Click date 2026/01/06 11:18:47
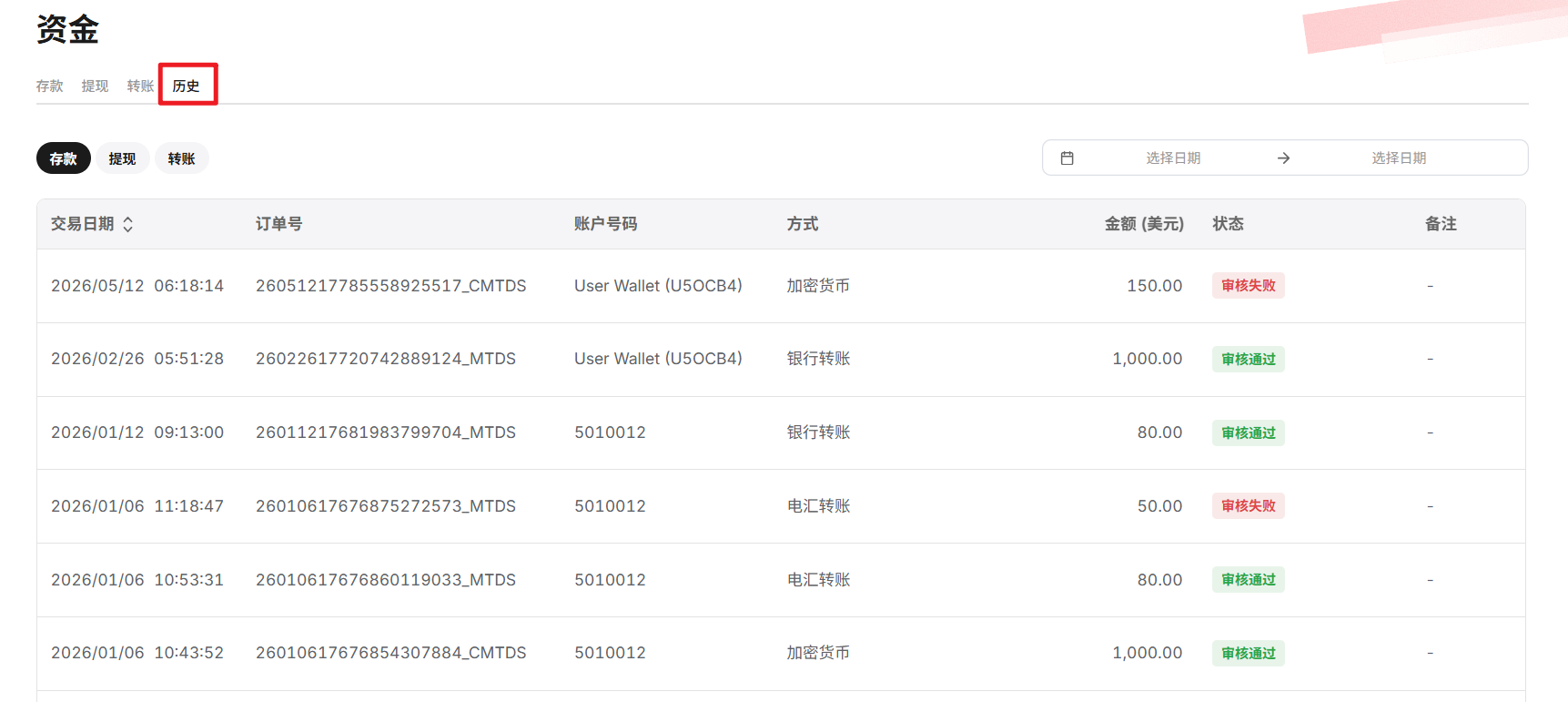 [137, 506]
